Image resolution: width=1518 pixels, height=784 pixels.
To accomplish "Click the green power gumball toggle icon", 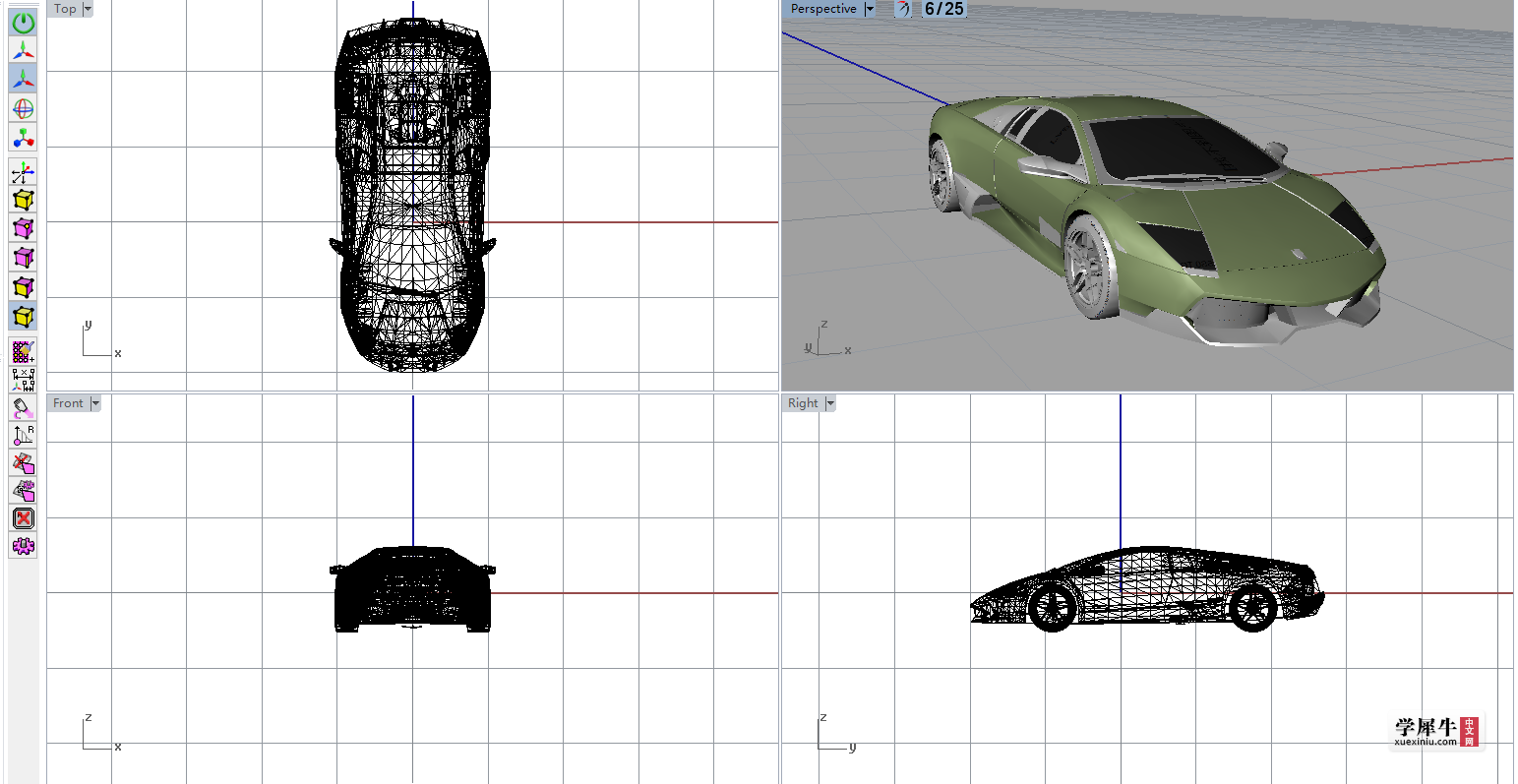I will (x=24, y=22).
